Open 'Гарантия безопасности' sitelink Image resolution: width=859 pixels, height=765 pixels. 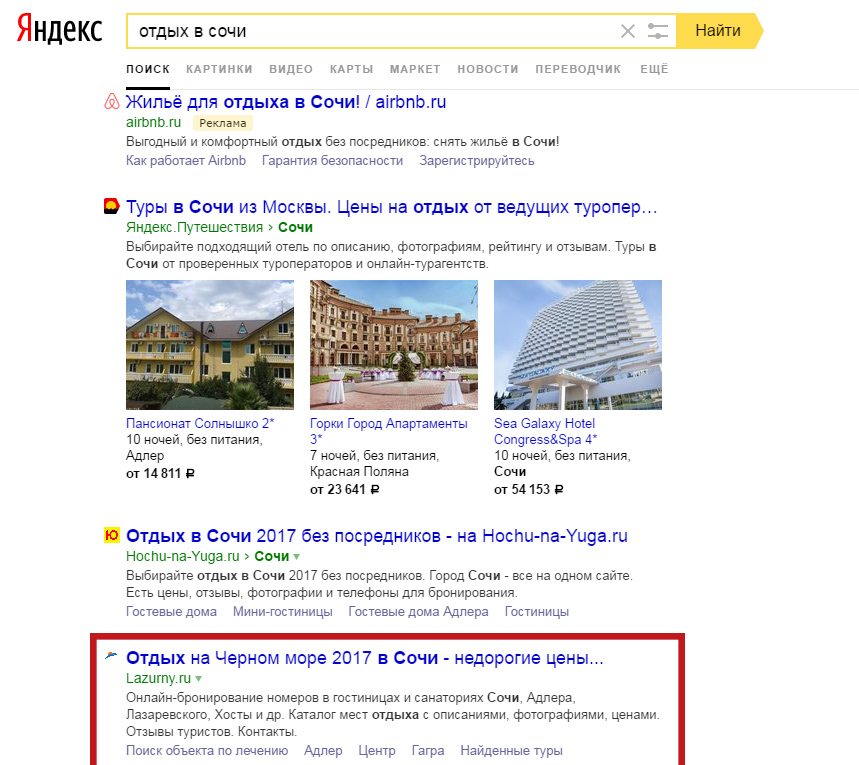pos(332,161)
